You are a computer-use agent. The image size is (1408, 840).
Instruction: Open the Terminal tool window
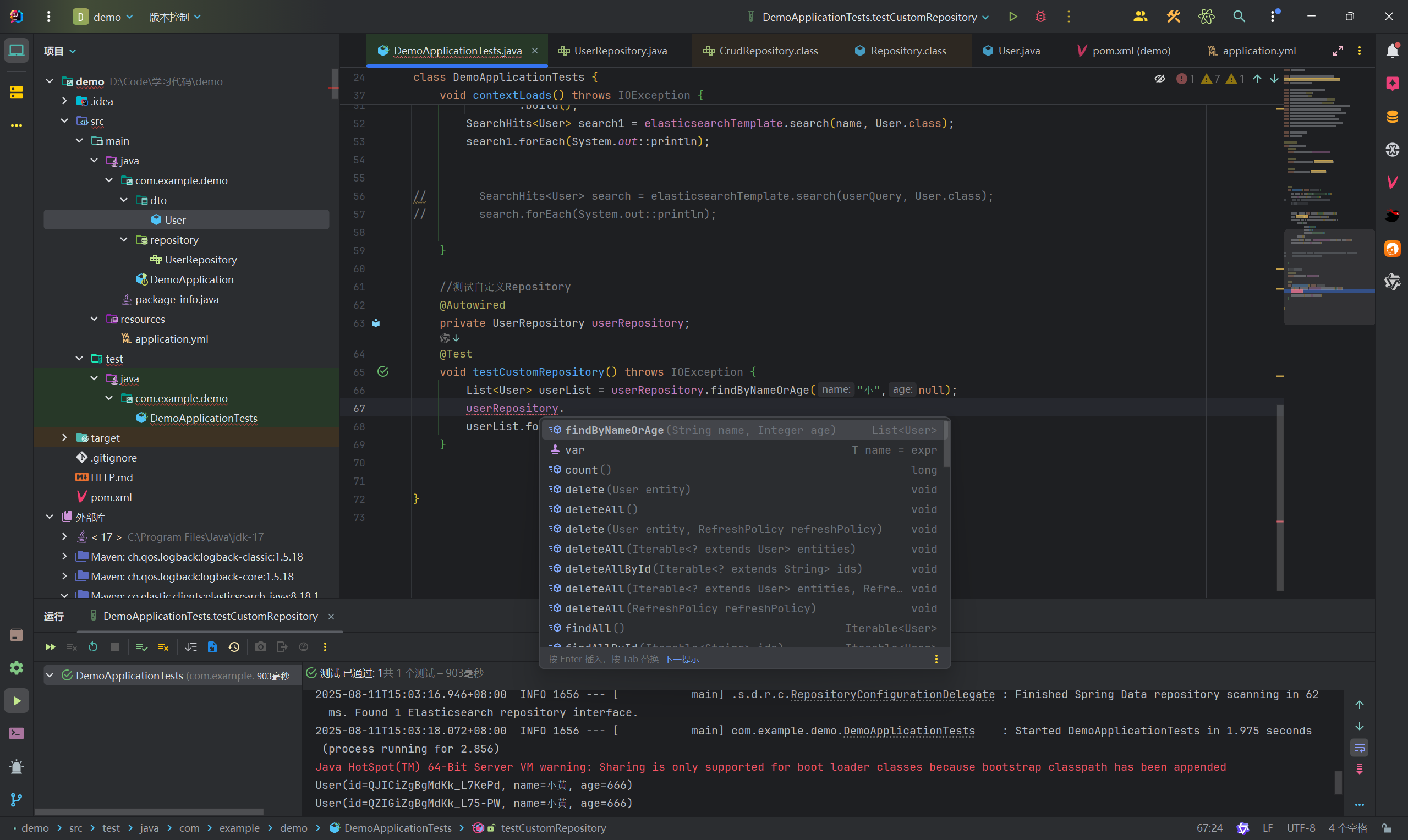17,734
